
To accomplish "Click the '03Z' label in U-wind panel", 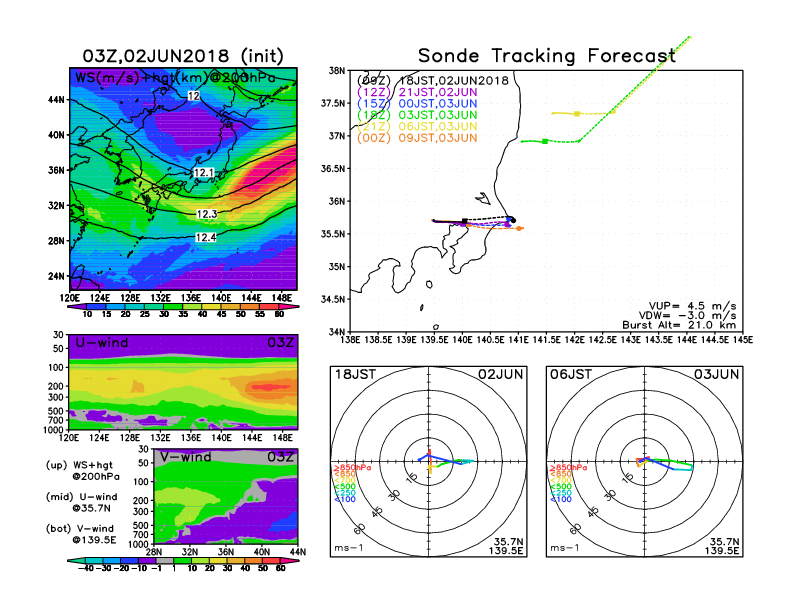I will tap(280, 343).
